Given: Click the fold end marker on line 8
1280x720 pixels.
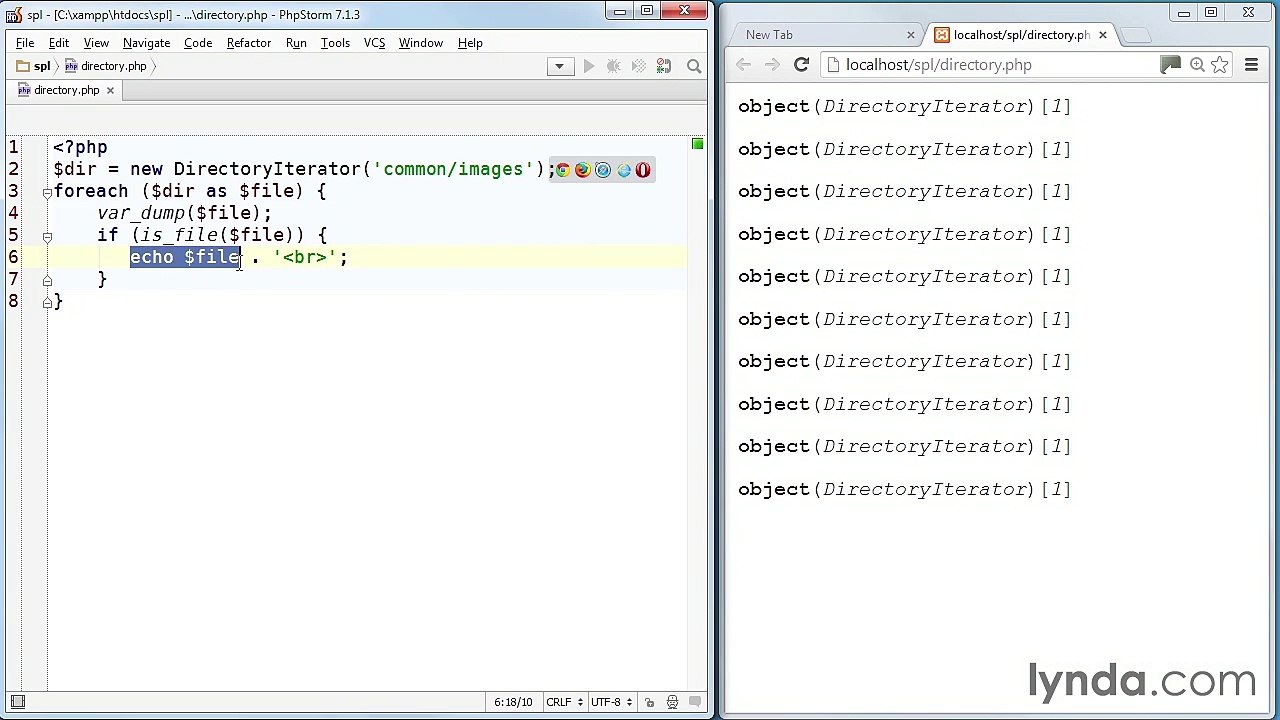Looking at the screenshot, I should [x=47, y=302].
